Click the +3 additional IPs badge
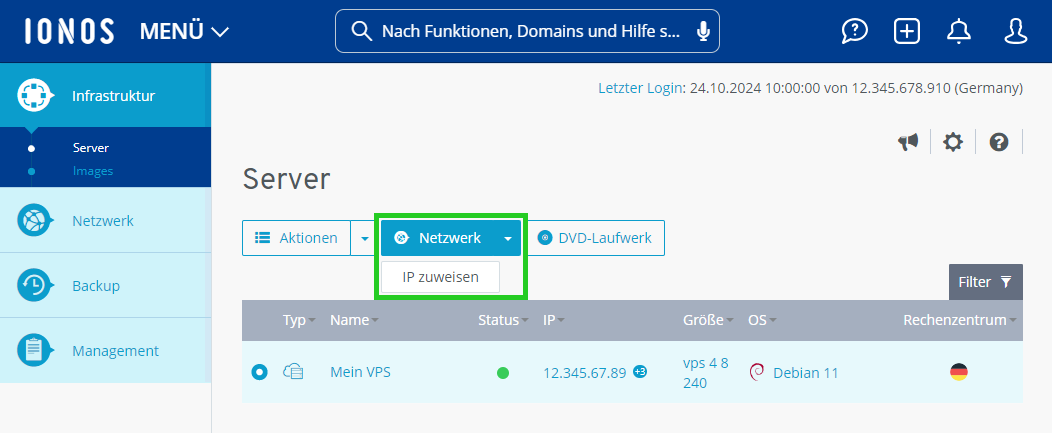Screen dimensions: 1052x433 pyautogui.click(x=640, y=371)
